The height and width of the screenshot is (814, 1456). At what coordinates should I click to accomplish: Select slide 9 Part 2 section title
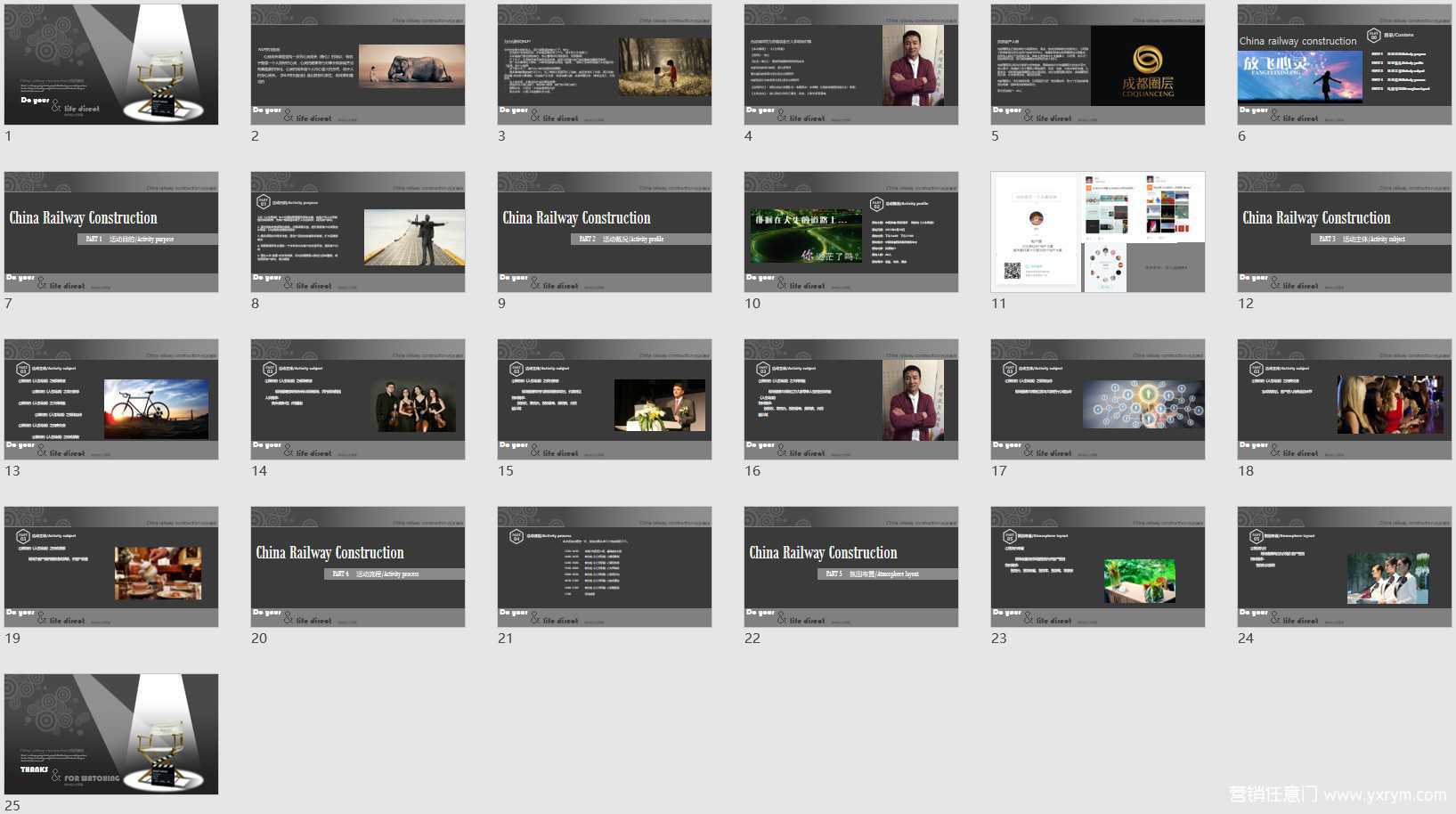point(605,232)
